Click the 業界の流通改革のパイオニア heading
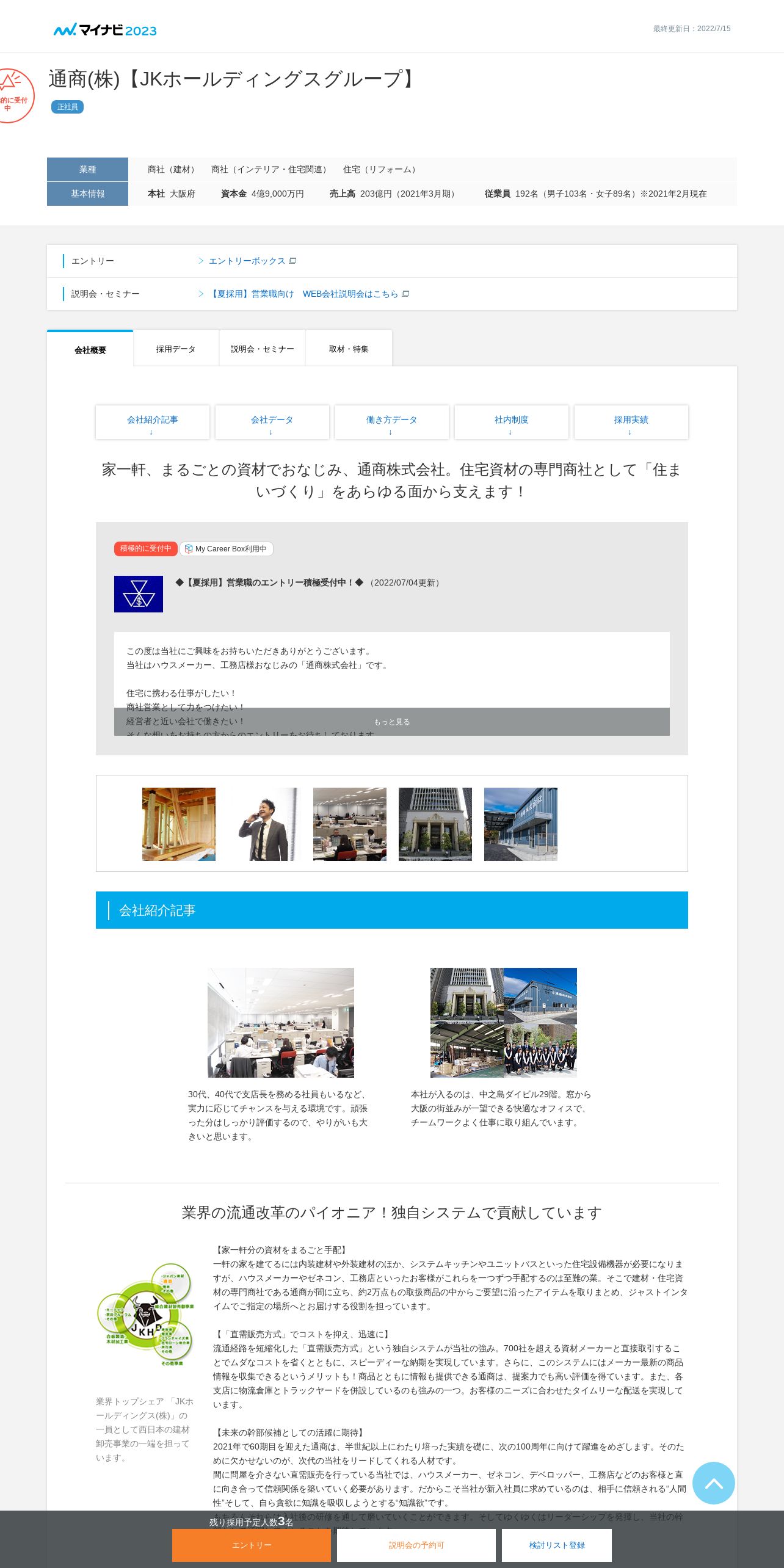The height and width of the screenshot is (1568, 784). [392, 1213]
